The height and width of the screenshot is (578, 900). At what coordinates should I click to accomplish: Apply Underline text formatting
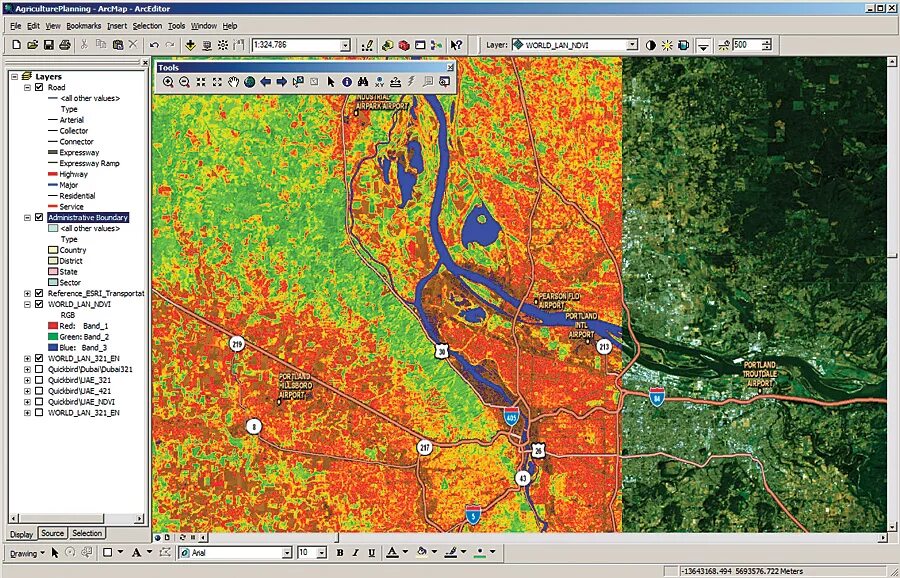coord(372,553)
